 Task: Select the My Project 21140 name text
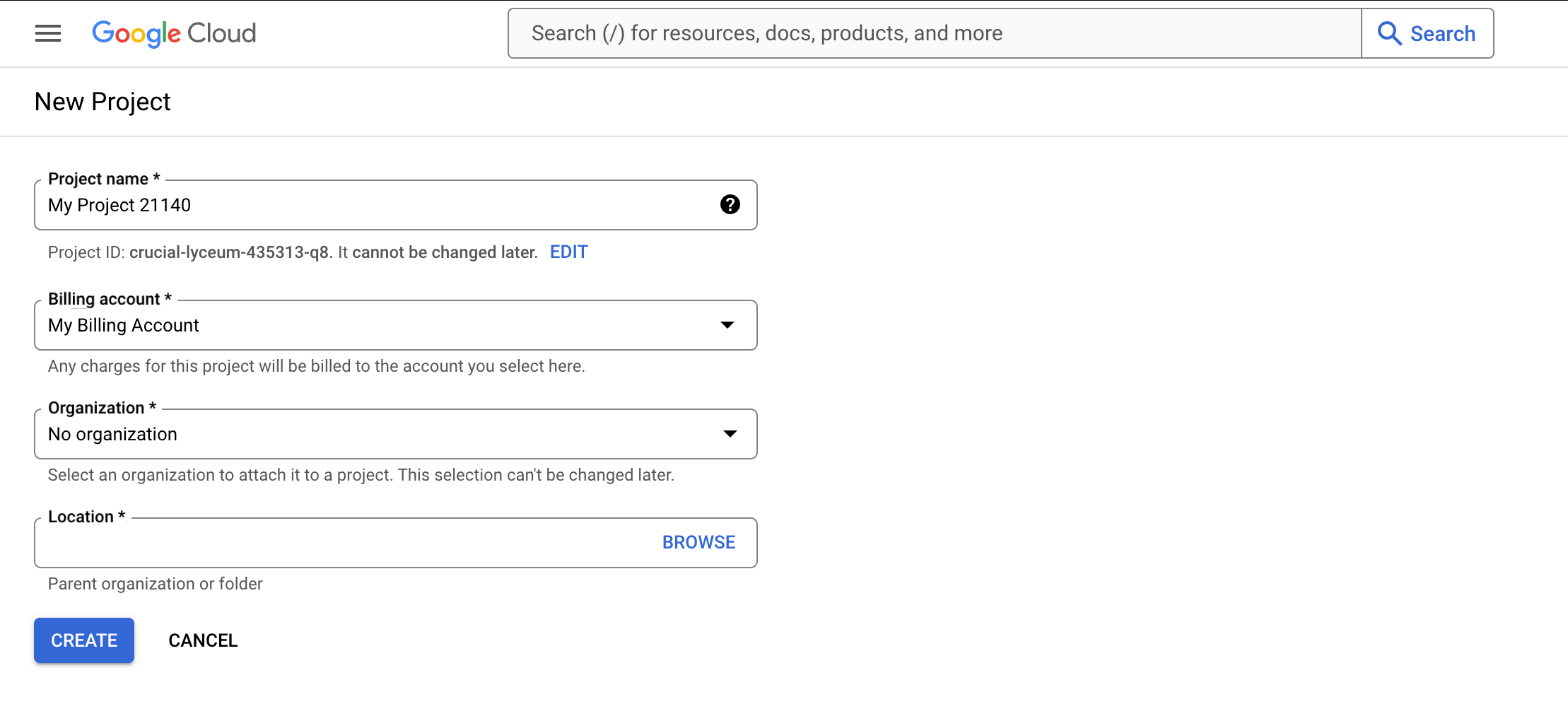(x=119, y=205)
